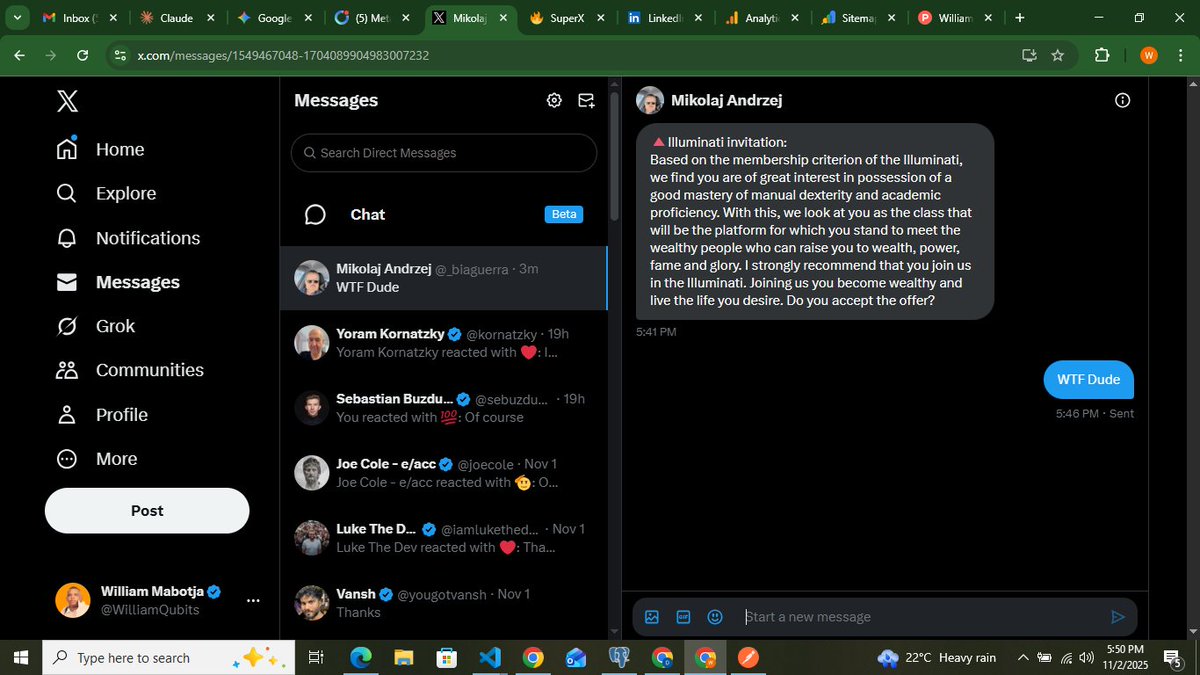Click the Illuminati invitation message bubble
Viewport: 1200px width, 675px height.
tap(815, 222)
